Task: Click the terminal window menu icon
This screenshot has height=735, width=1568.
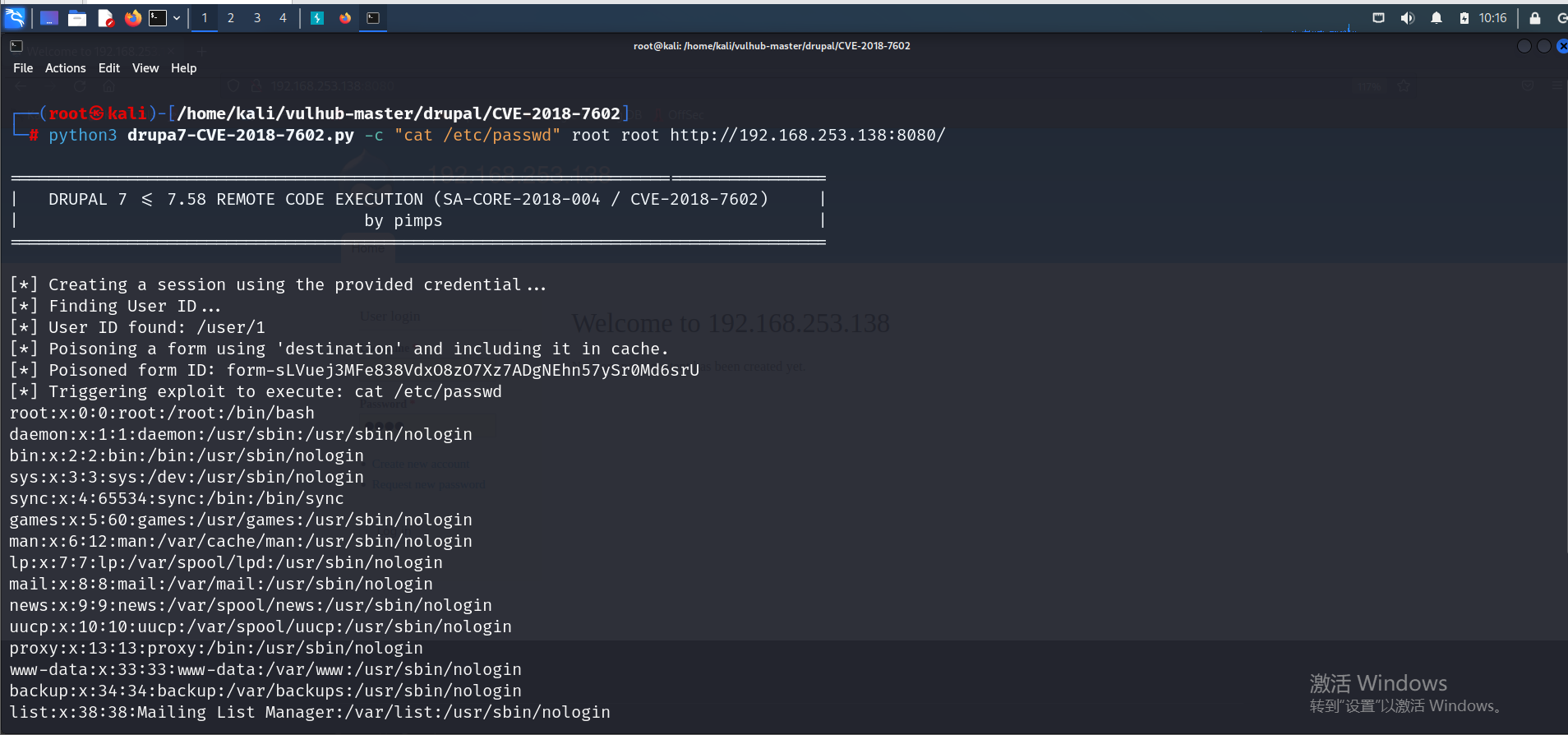Action: pyautogui.click(x=16, y=46)
